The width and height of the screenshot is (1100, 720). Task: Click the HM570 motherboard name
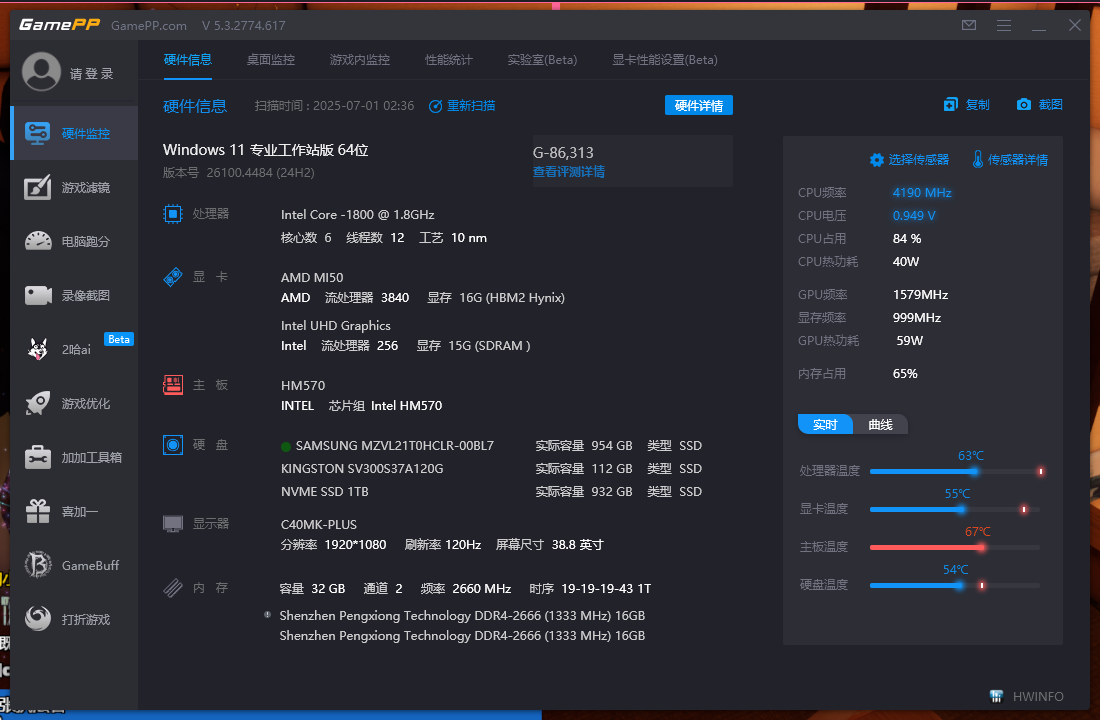point(303,385)
